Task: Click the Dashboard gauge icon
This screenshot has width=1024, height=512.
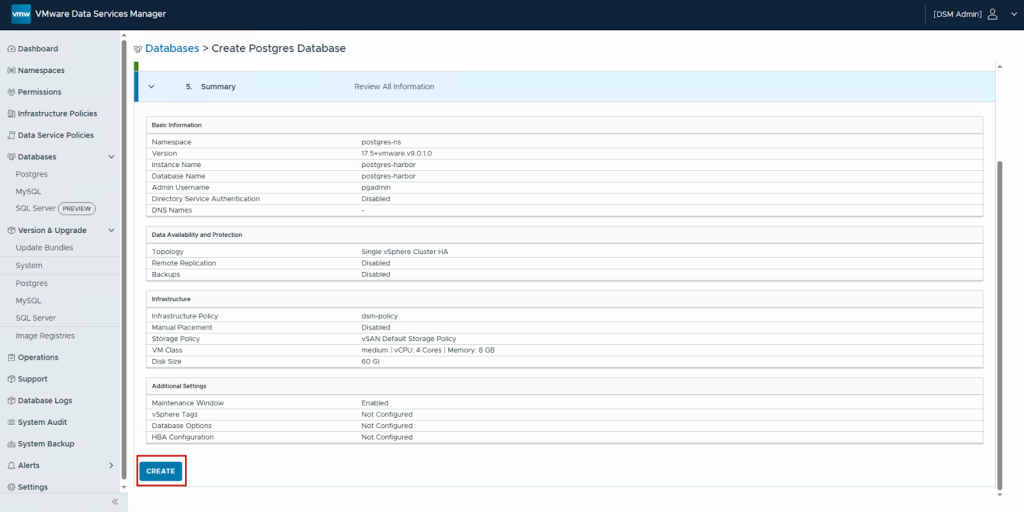Action: pyautogui.click(x=11, y=49)
